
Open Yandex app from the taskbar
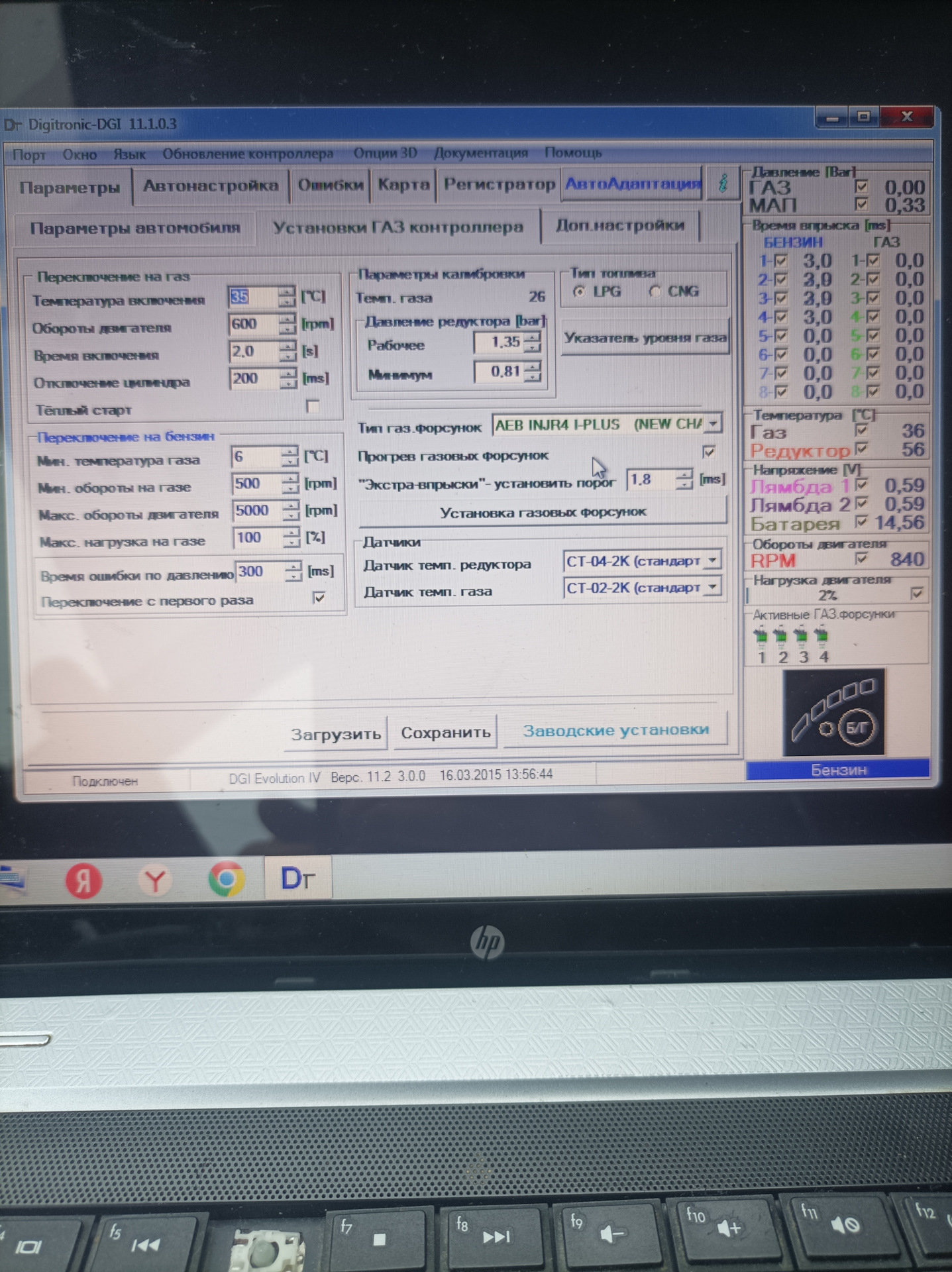coord(83,880)
